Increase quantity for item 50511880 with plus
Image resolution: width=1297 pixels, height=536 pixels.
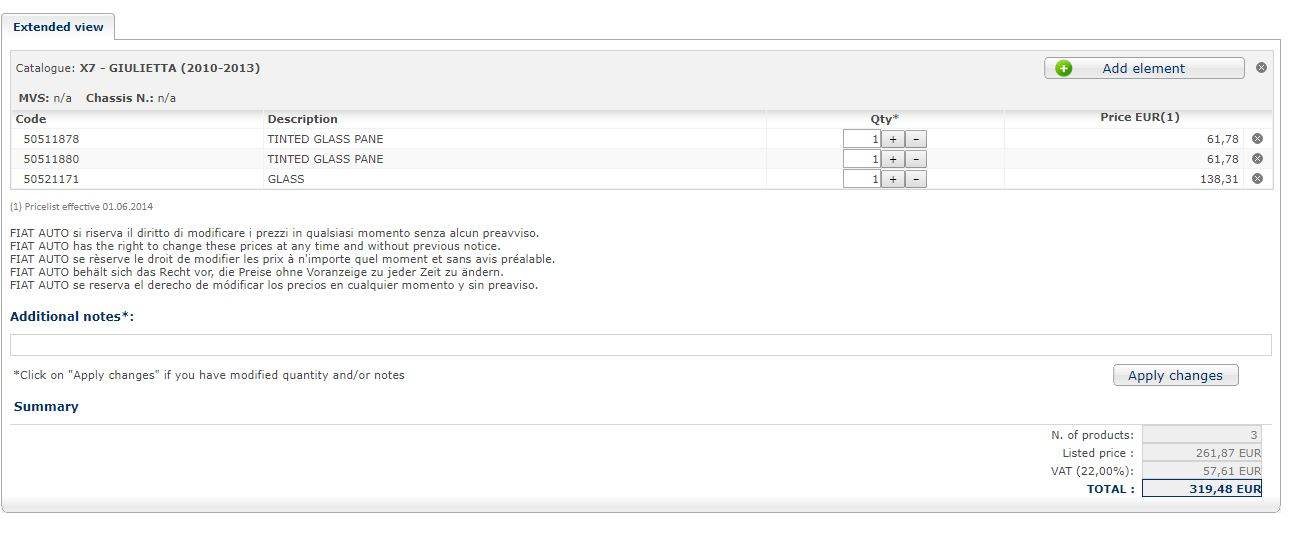point(892,159)
